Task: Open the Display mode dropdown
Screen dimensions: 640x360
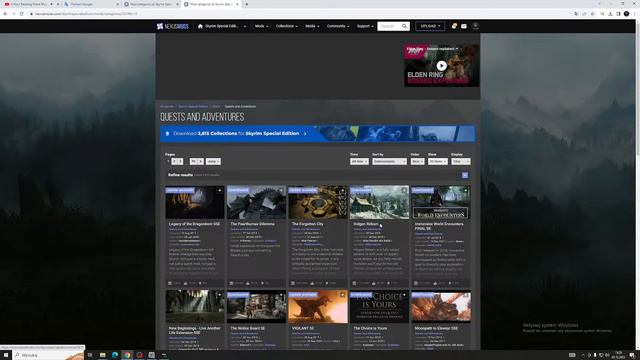Action: click(x=460, y=162)
